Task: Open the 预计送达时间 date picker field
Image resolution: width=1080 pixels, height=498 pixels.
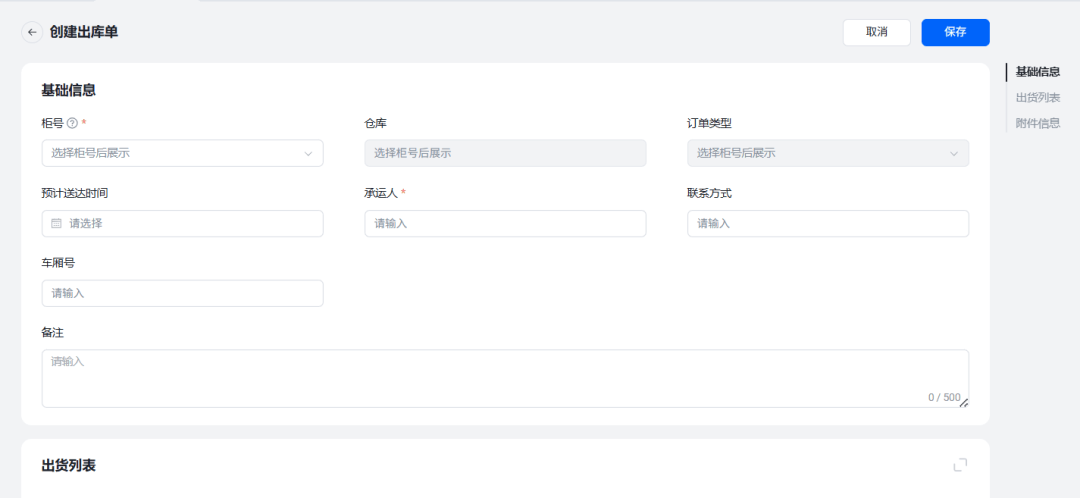Action: click(182, 223)
